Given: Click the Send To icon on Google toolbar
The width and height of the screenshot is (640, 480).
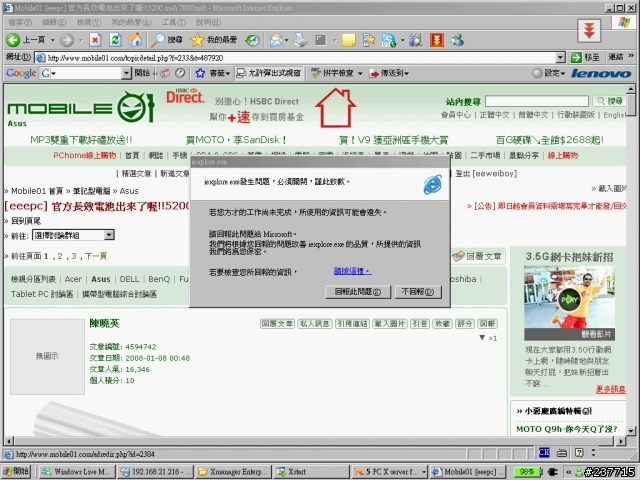Looking at the screenshot, I should coord(373,73).
